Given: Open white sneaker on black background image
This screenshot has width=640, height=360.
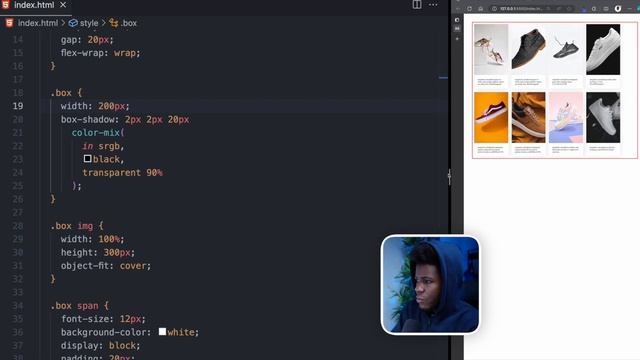Looking at the screenshot, I should coord(603,49).
